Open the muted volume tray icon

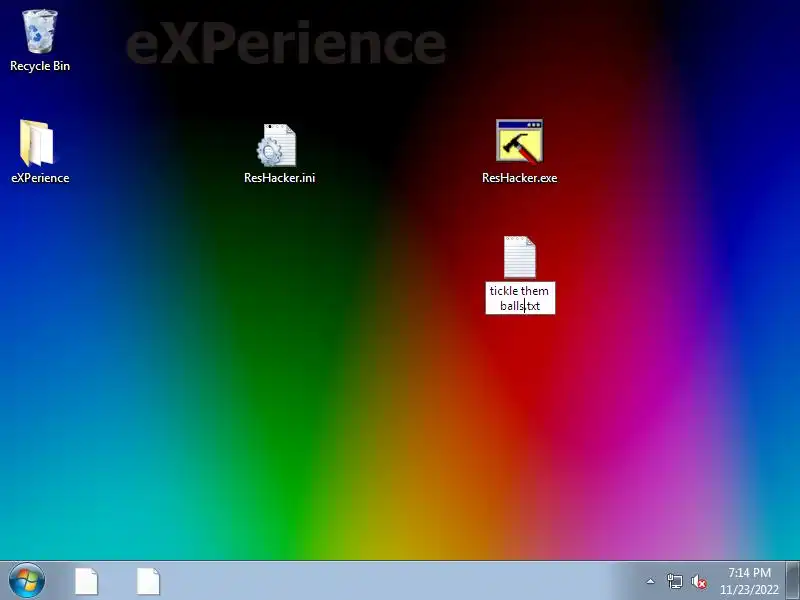699,582
